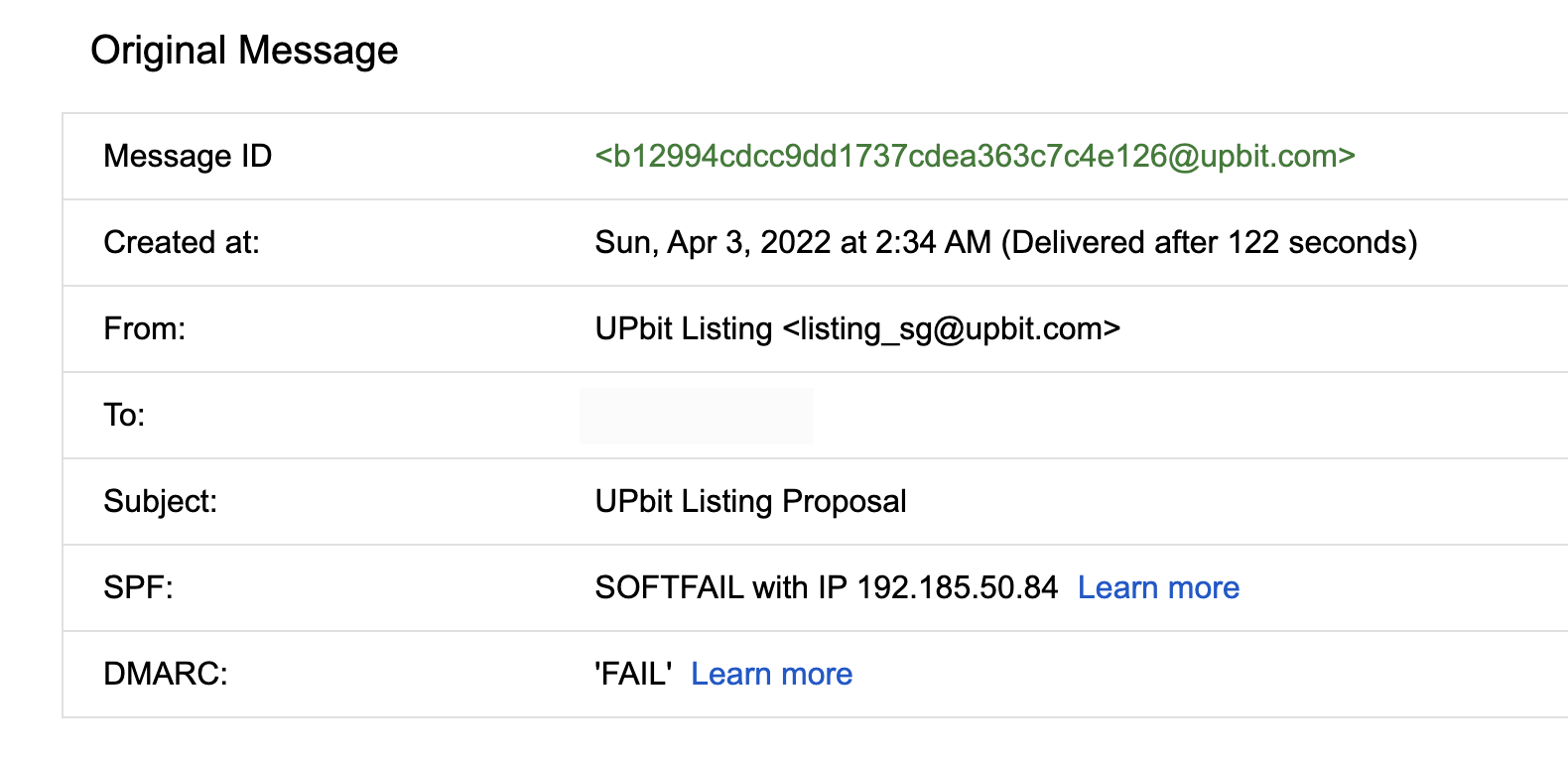Click the DMARC 'FAIL' result text
The width and height of the screenshot is (1568, 758).
click(633, 675)
